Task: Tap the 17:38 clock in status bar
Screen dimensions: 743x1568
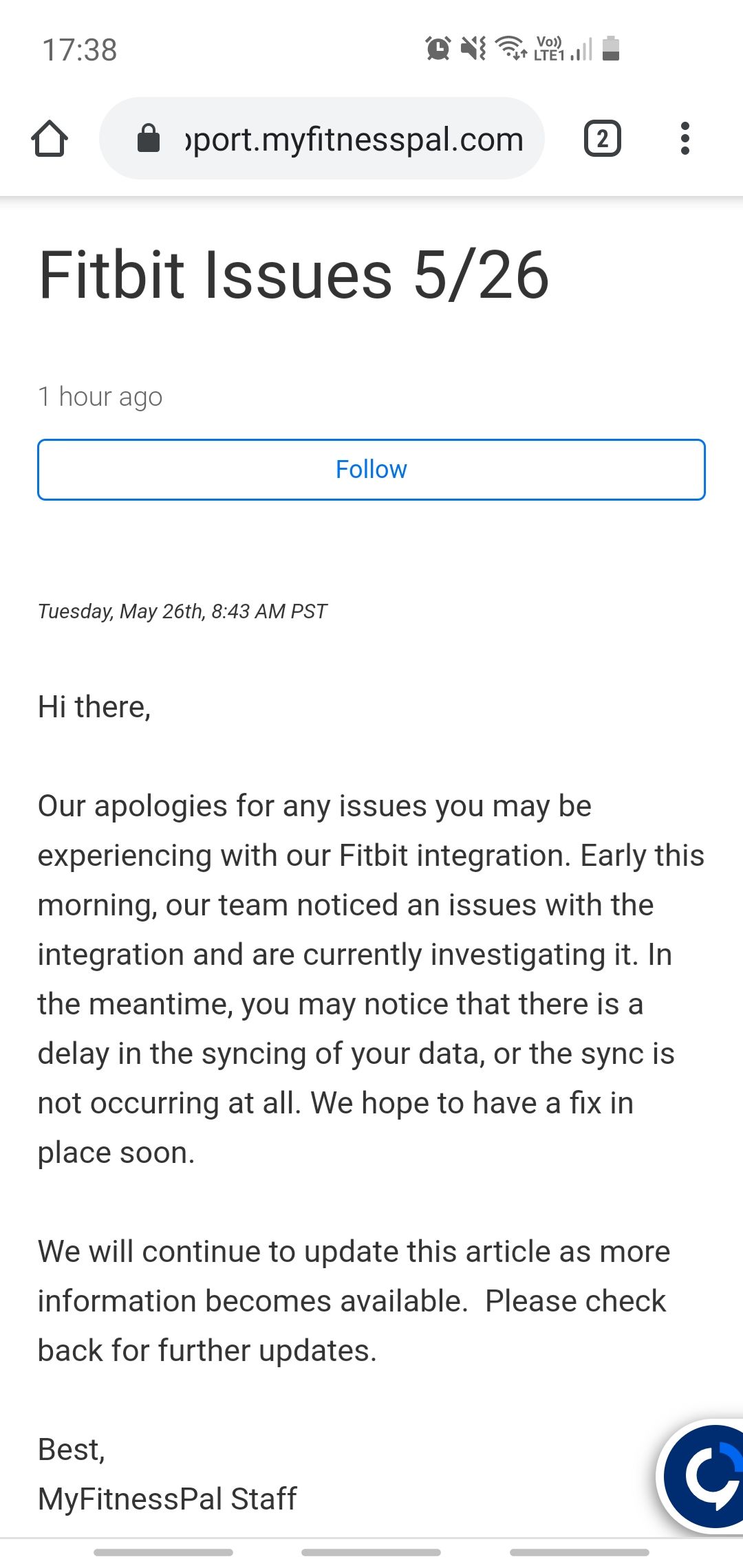Action: coord(80,50)
